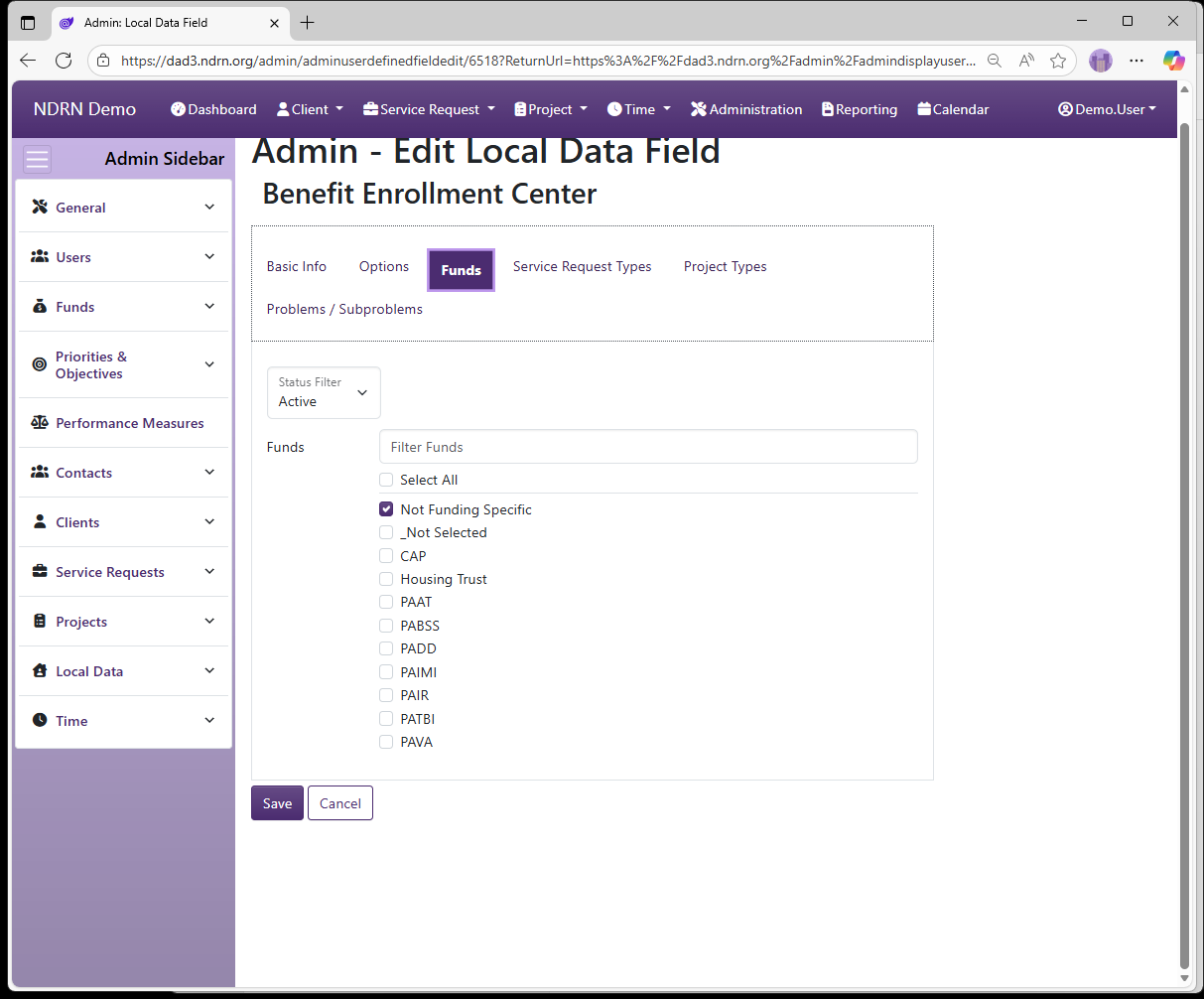This screenshot has width=1204, height=999.
Task: Click the hamburger icon in Admin Sidebar
Action: [x=38, y=160]
